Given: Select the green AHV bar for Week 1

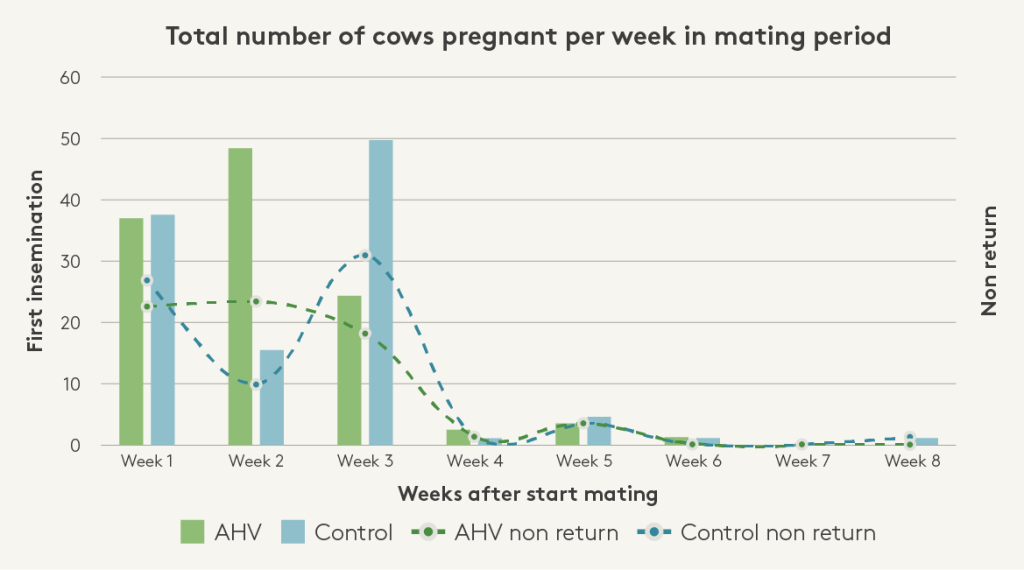Looking at the screenshot, I should [x=131, y=331].
